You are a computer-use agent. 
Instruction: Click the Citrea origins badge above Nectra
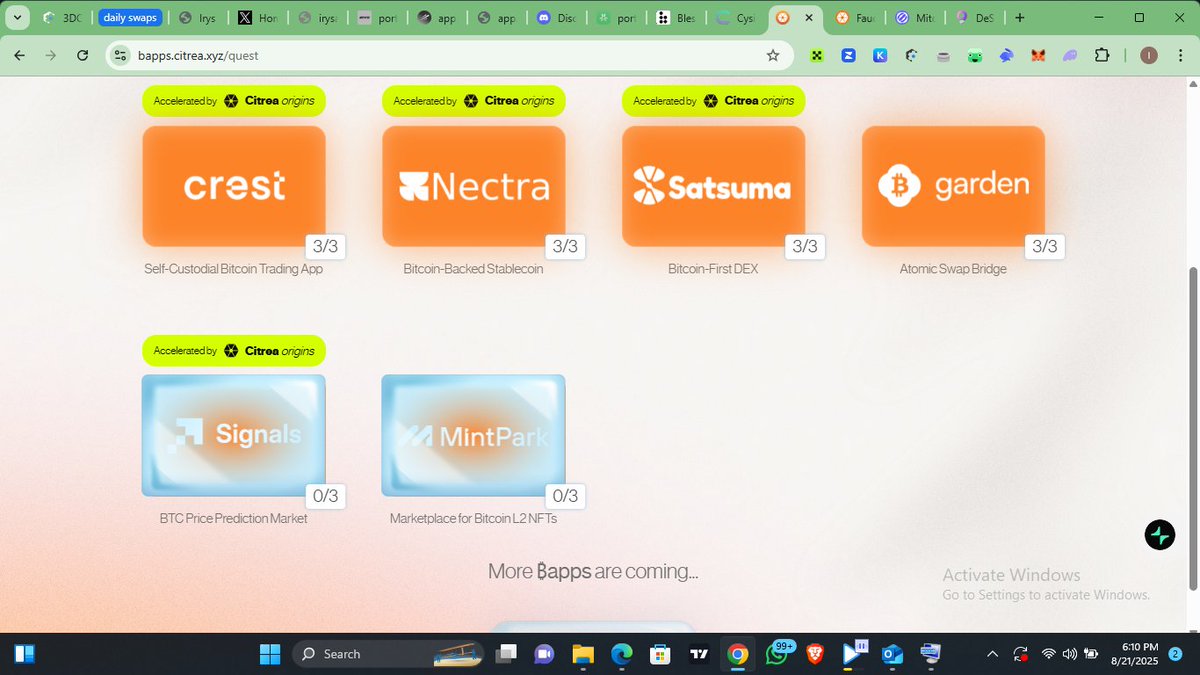click(x=474, y=101)
